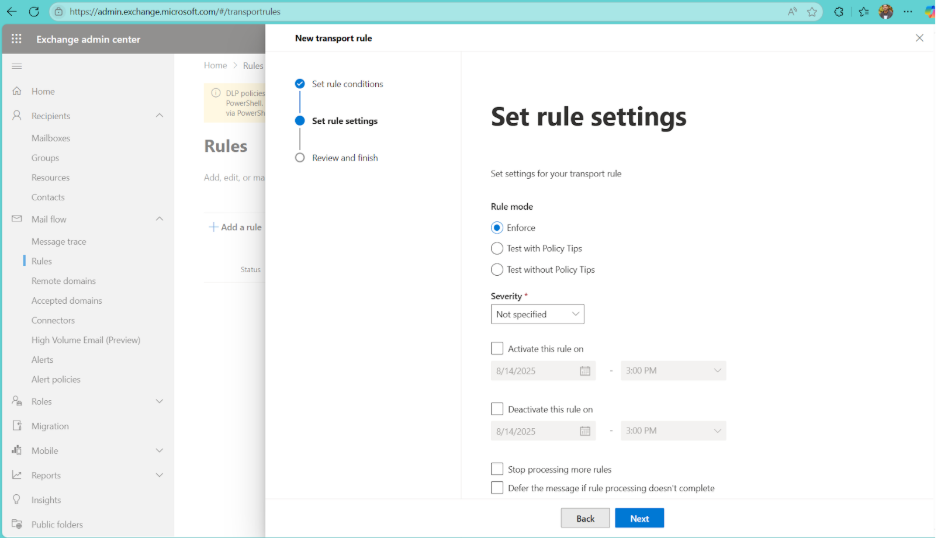Go to Review and finish step
The height and width of the screenshot is (538, 936).
pos(345,158)
